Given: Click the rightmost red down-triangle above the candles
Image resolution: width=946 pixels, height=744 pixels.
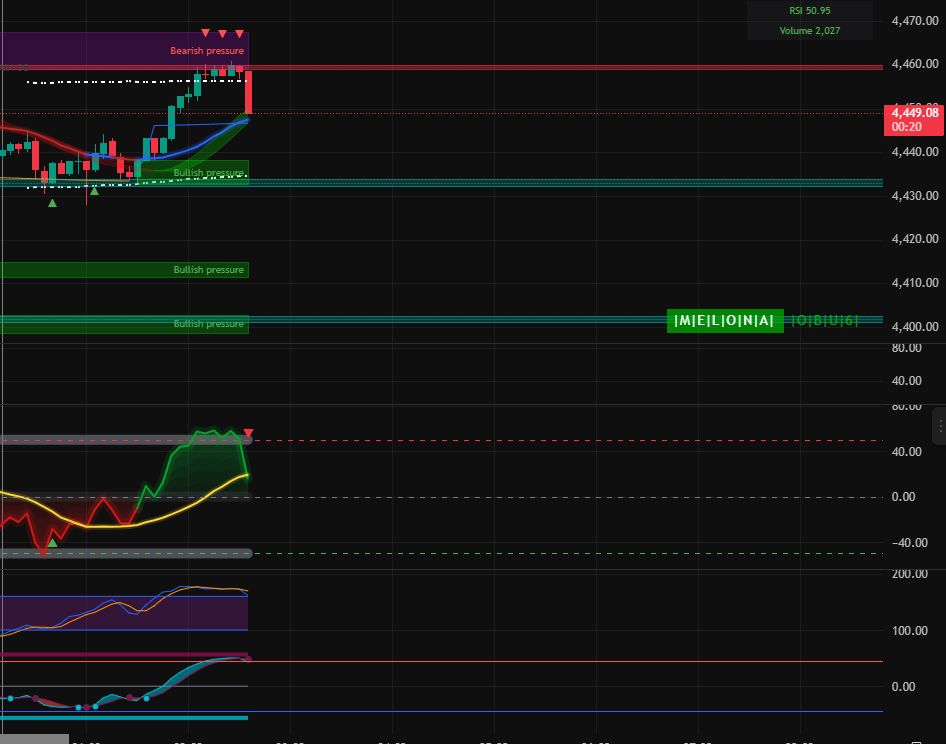Looking at the screenshot, I should tap(240, 35).
